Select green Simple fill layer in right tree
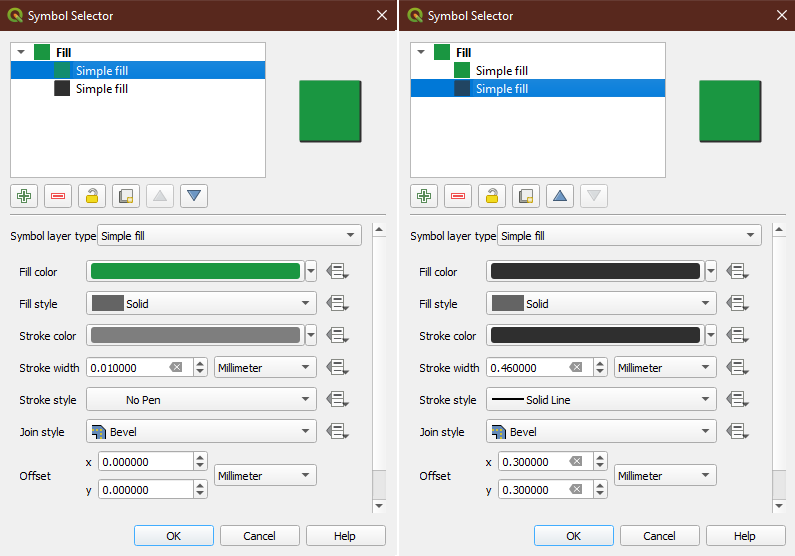 point(538,70)
